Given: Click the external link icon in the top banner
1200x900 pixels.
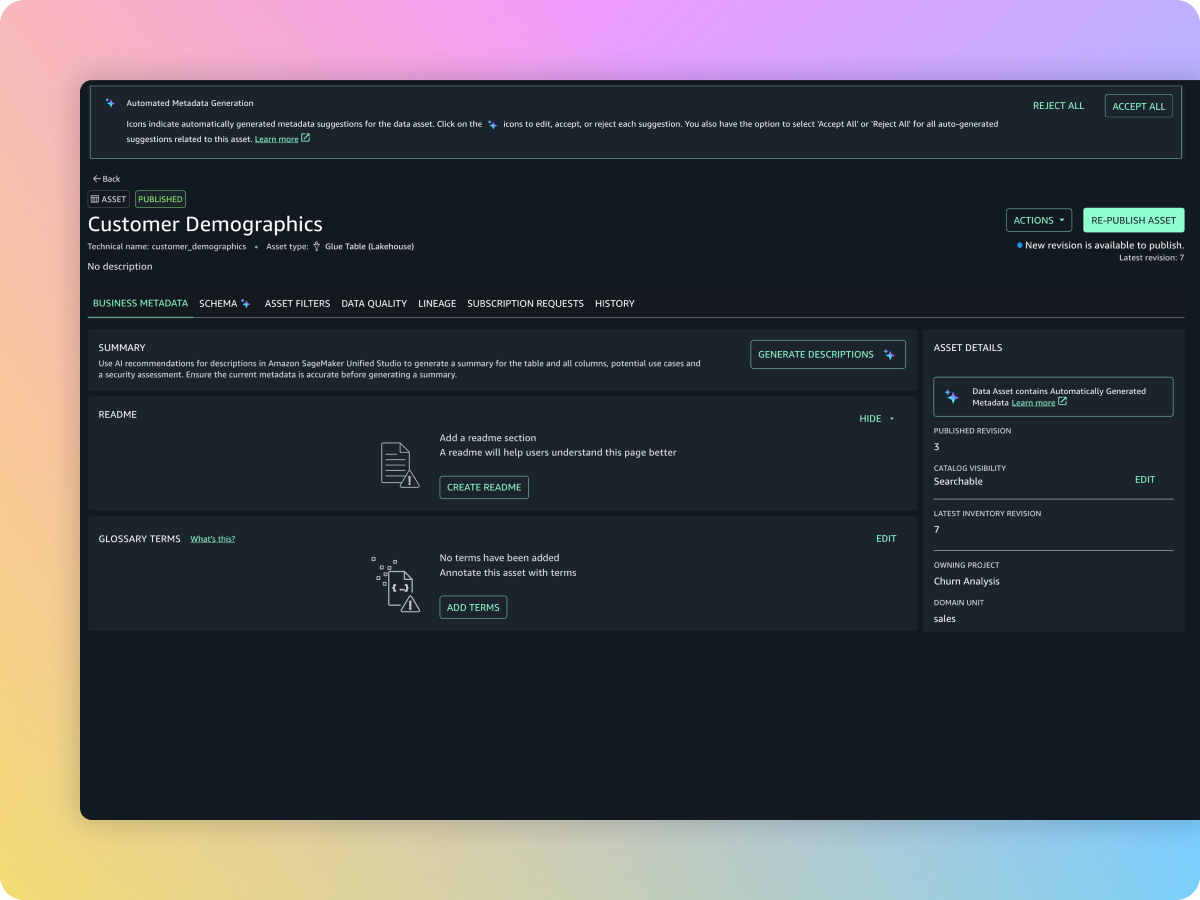Looking at the screenshot, I should 306,139.
